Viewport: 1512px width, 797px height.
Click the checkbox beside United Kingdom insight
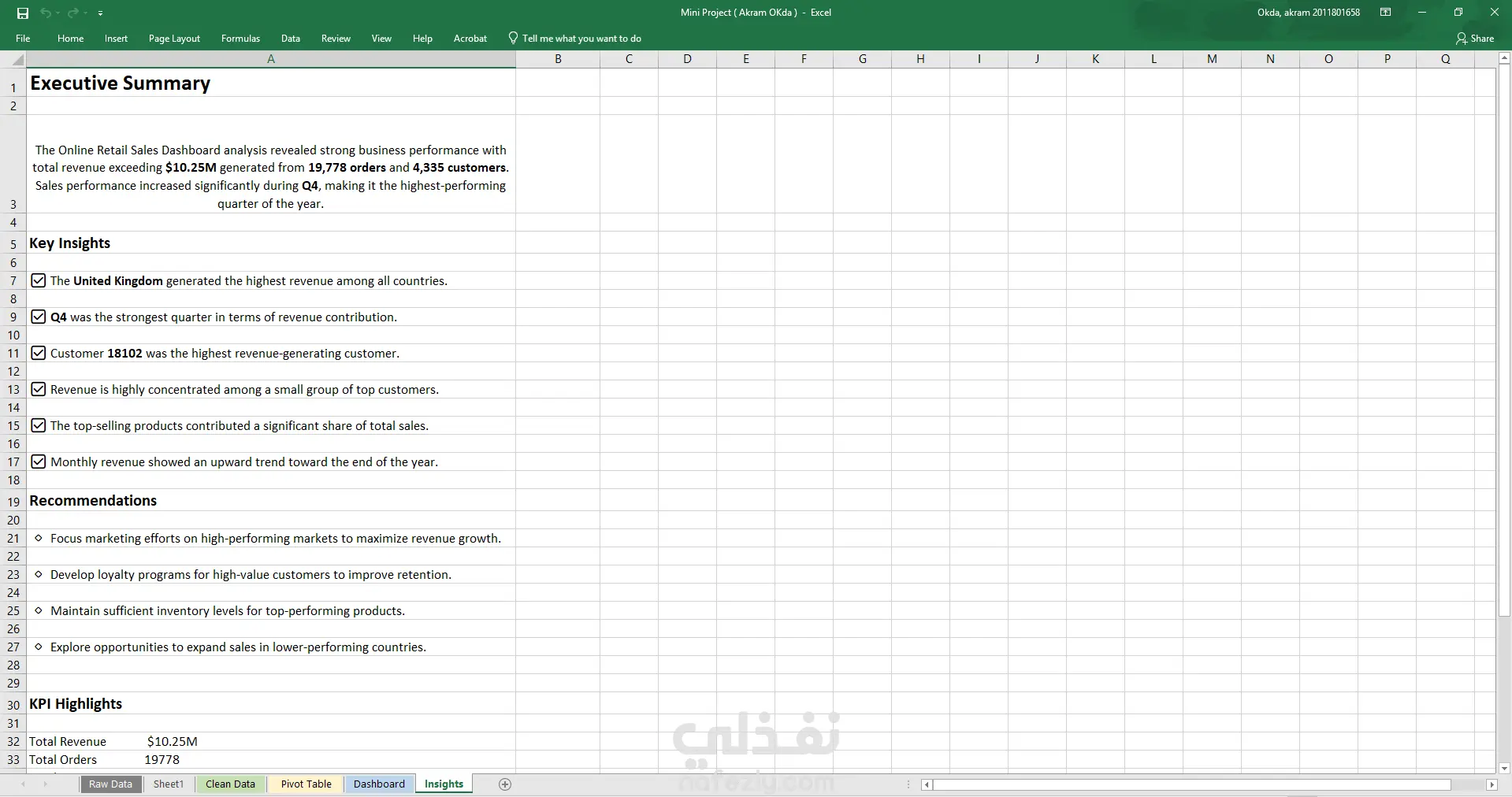38,280
